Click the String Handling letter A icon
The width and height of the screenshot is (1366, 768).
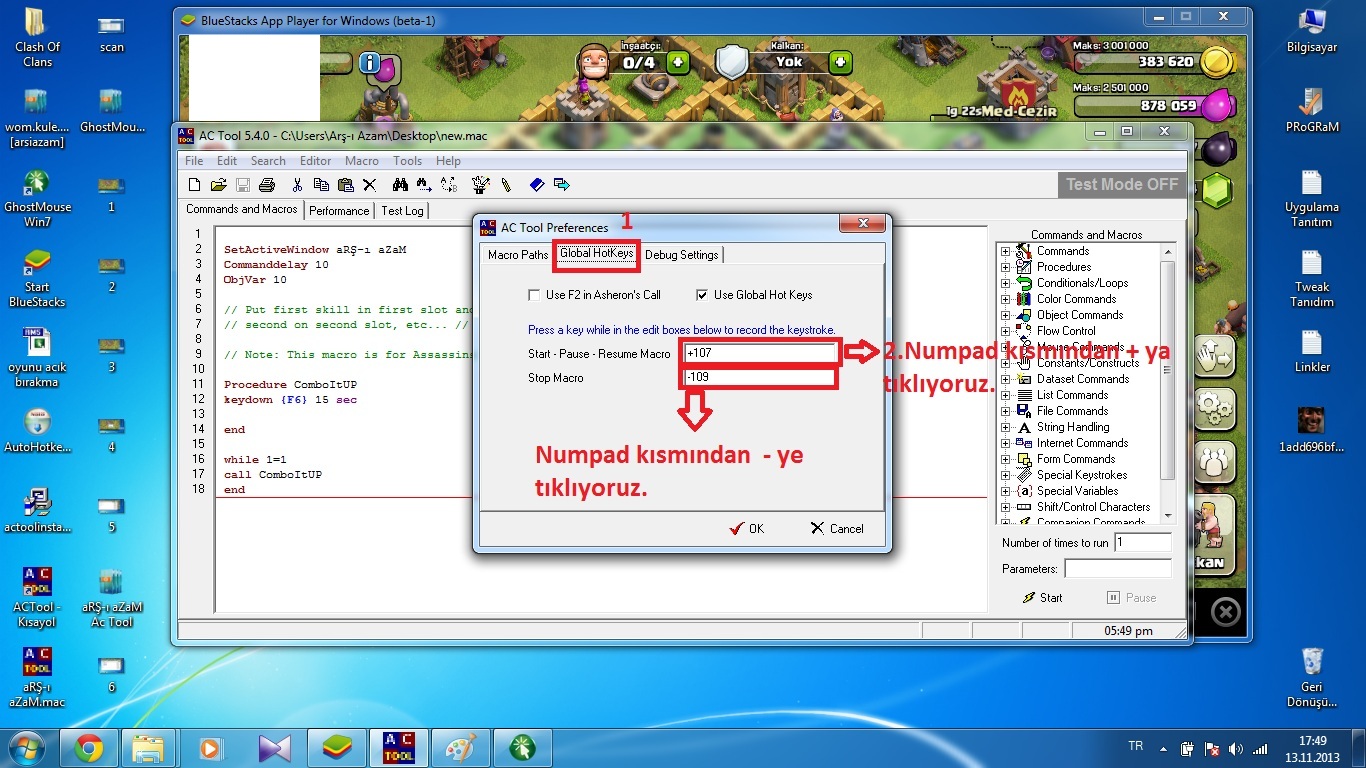pos(1024,427)
